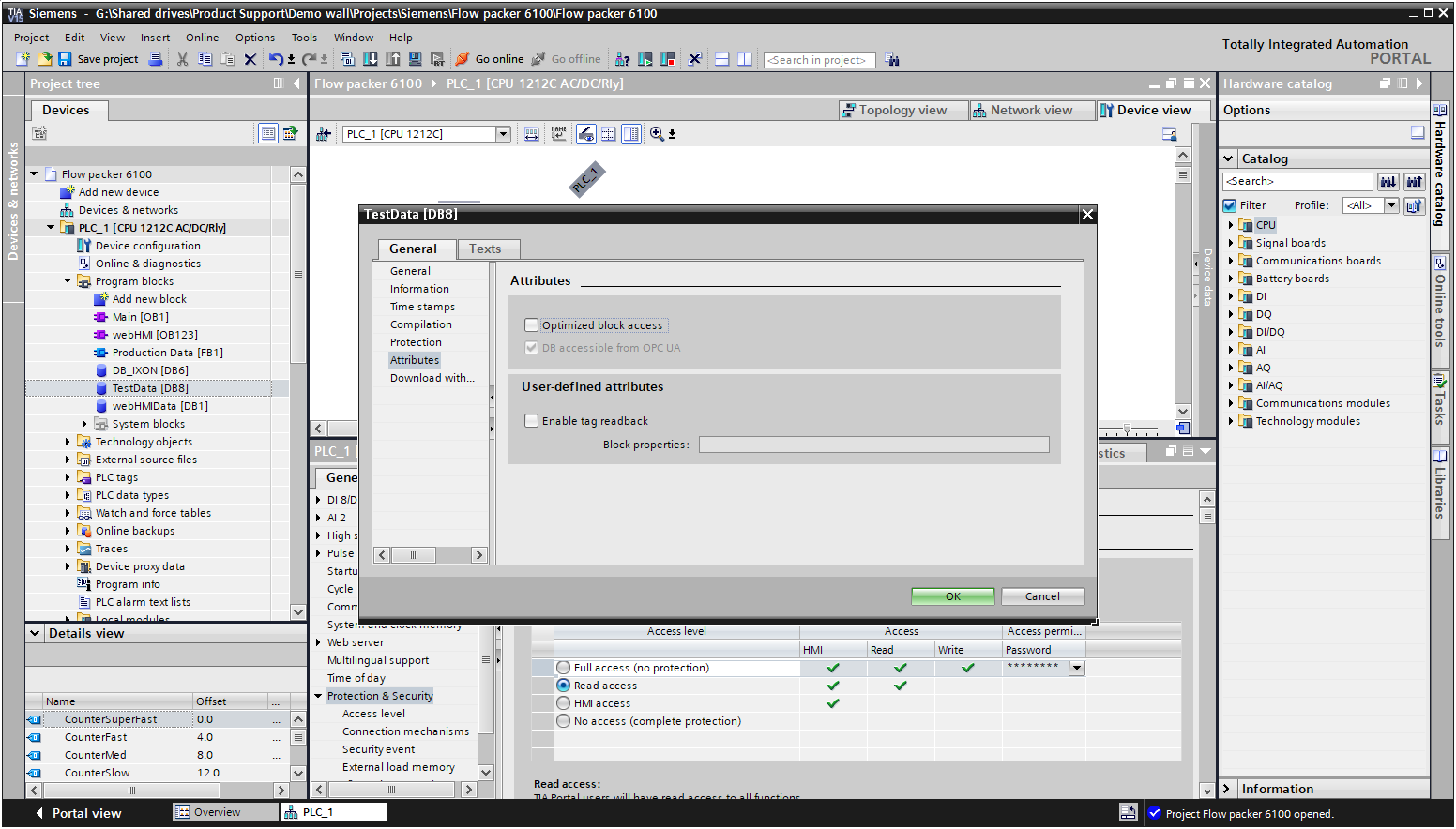Select Compilation in dialog navigation
Viewport: 1456px width, 829px height.
tap(421, 324)
